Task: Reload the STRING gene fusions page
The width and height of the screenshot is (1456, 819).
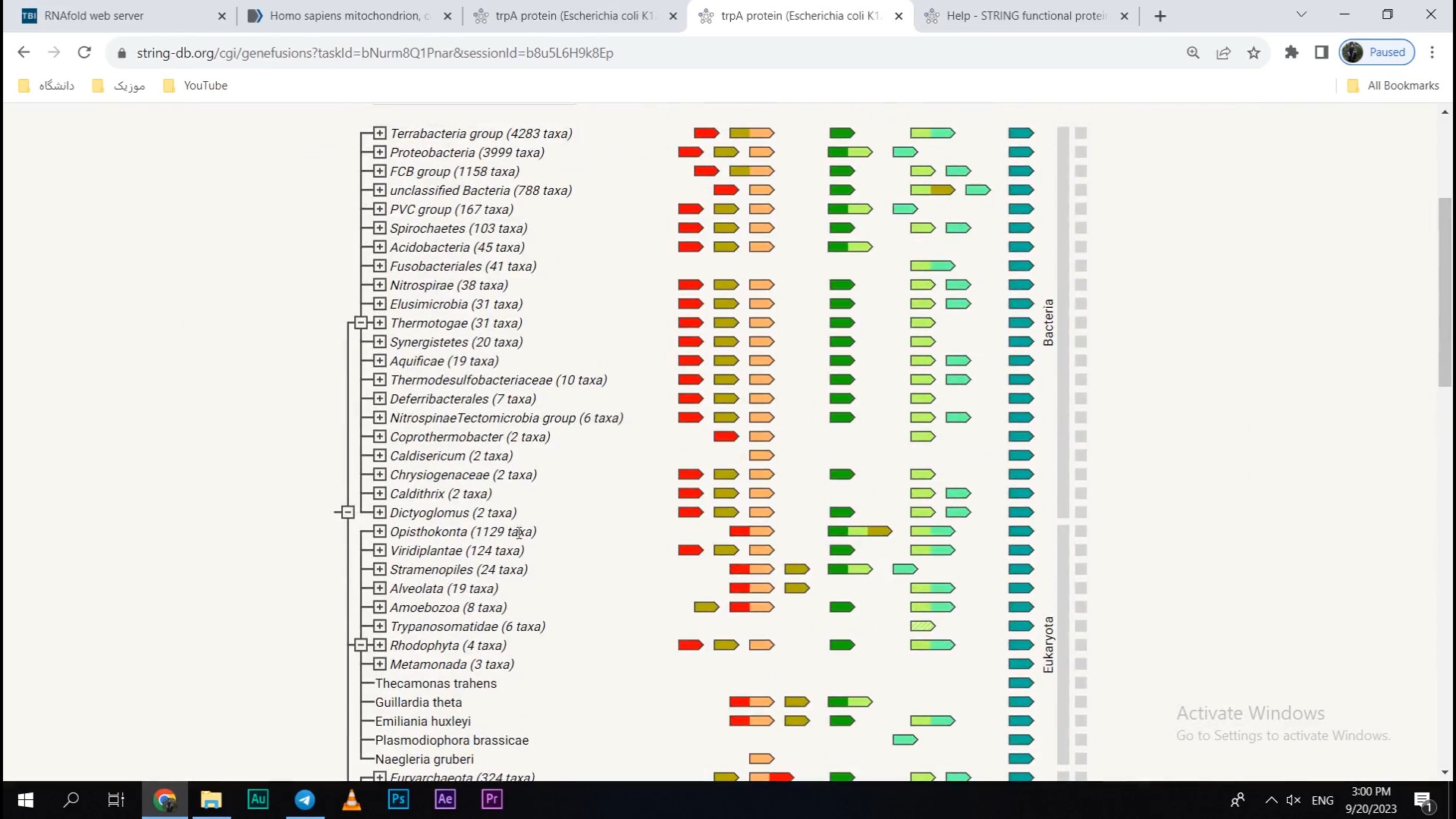Action: pos(84,52)
